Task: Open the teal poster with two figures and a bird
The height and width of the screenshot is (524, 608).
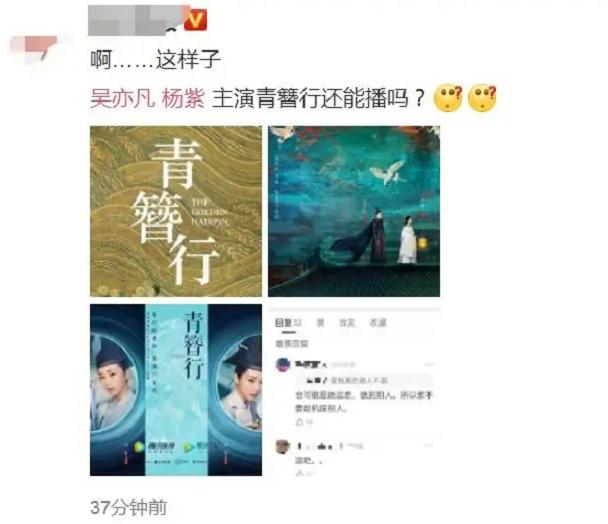Action: (x=354, y=211)
